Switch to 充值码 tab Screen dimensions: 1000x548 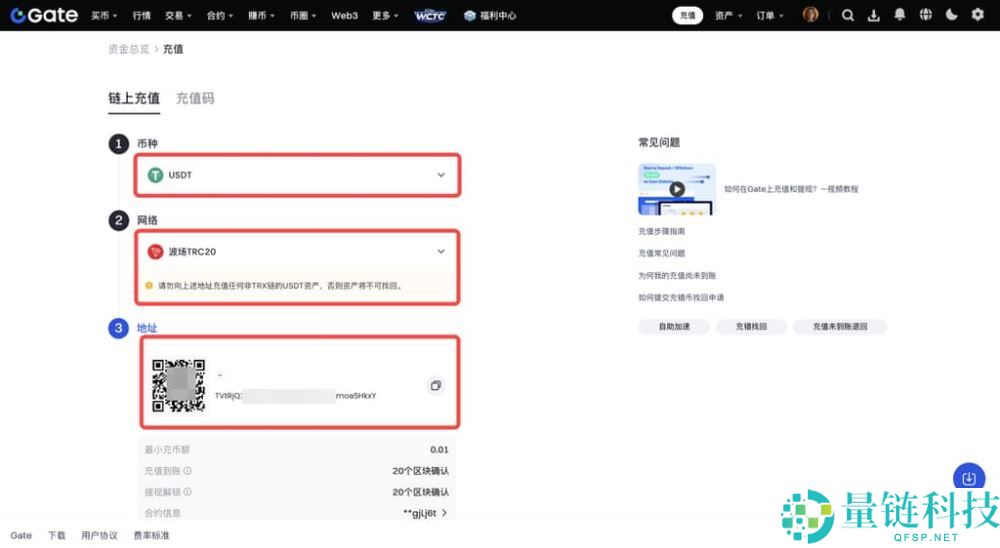click(195, 98)
